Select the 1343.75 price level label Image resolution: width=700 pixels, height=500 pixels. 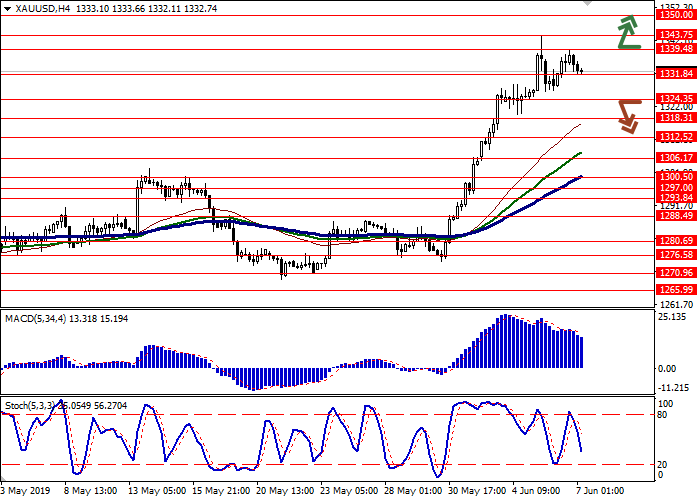[676, 34]
